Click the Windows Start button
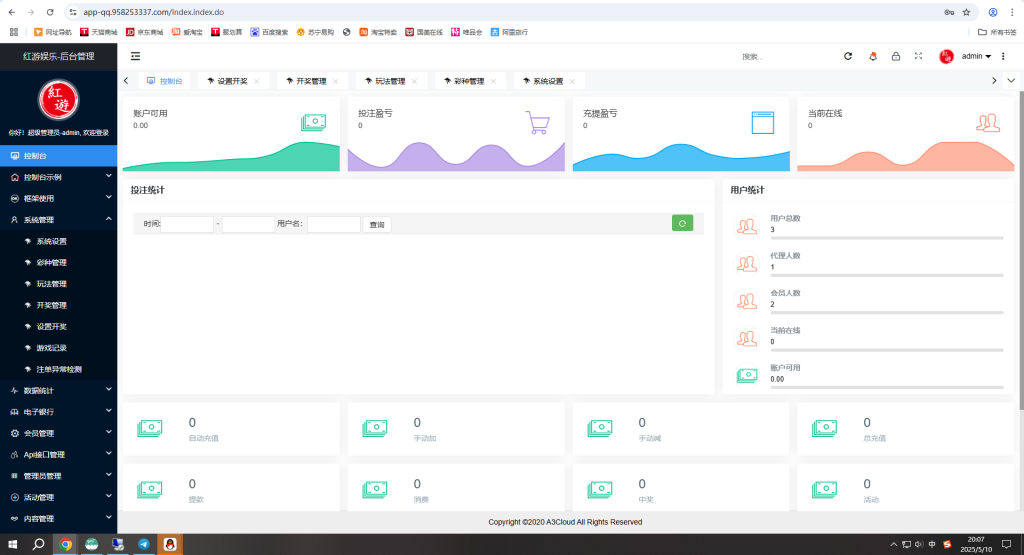The image size is (1024, 555). coord(12,544)
